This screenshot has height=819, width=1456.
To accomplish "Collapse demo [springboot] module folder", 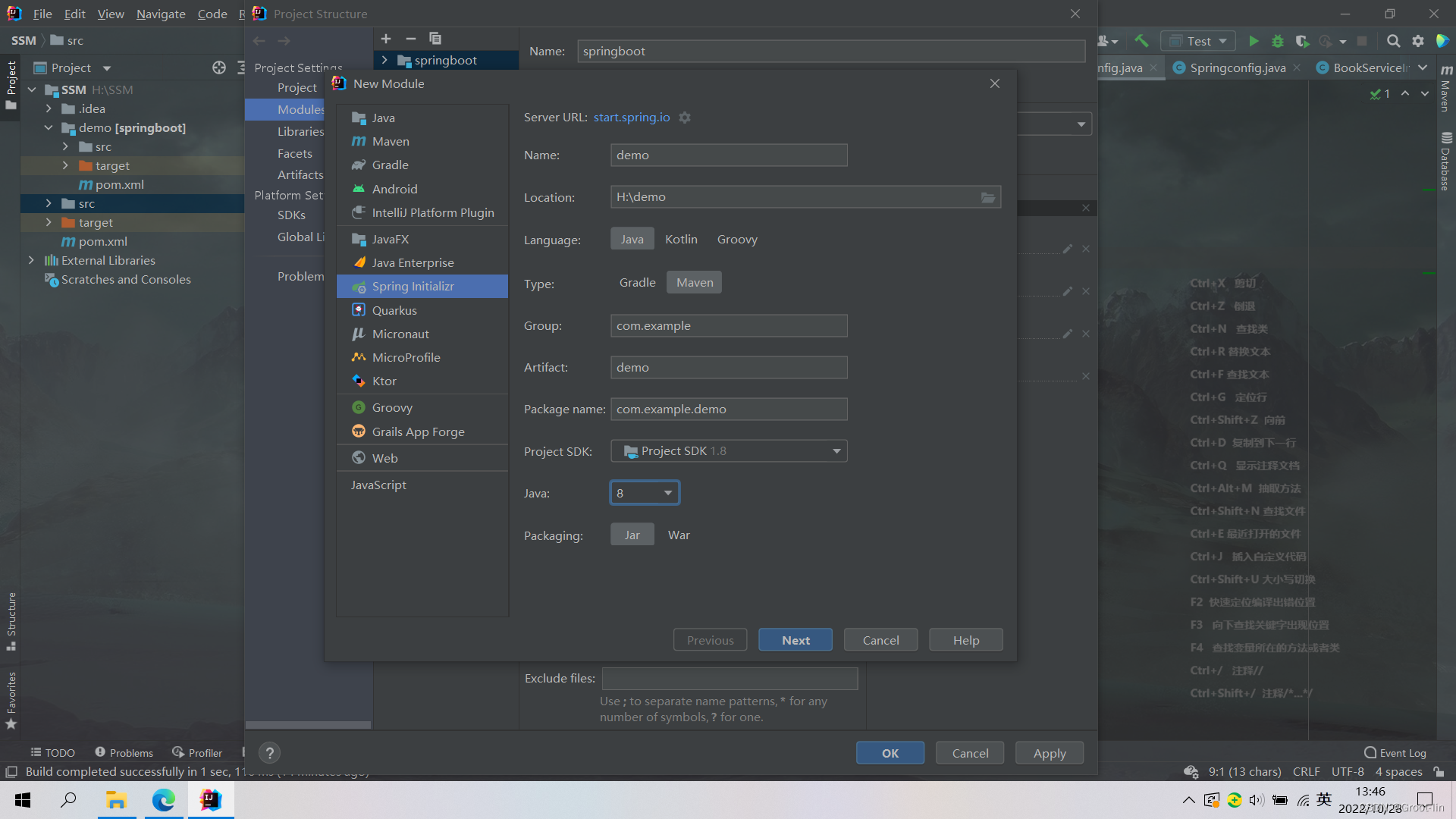I will pyautogui.click(x=49, y=127).
